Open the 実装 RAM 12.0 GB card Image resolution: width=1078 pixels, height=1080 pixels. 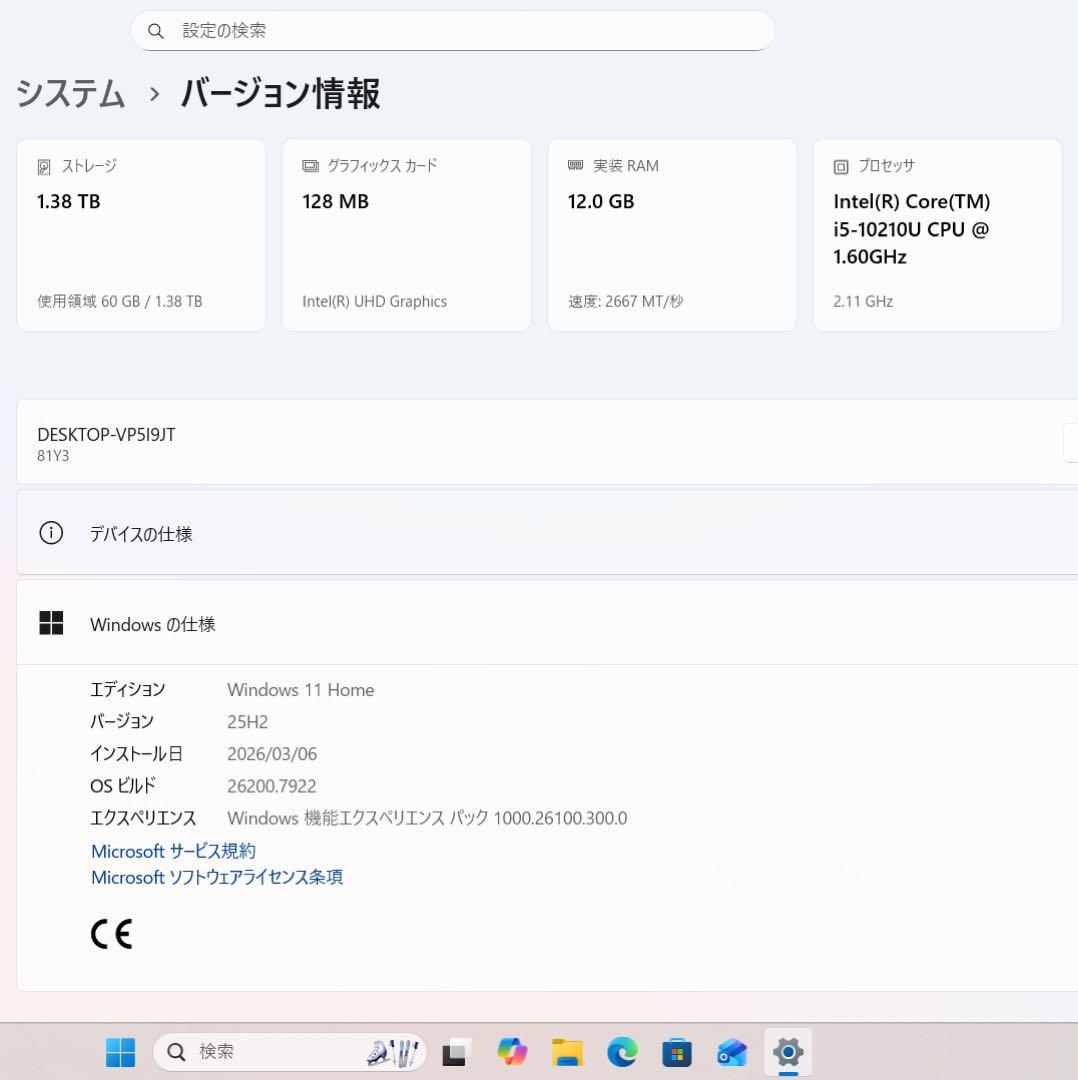pos(672,235)
